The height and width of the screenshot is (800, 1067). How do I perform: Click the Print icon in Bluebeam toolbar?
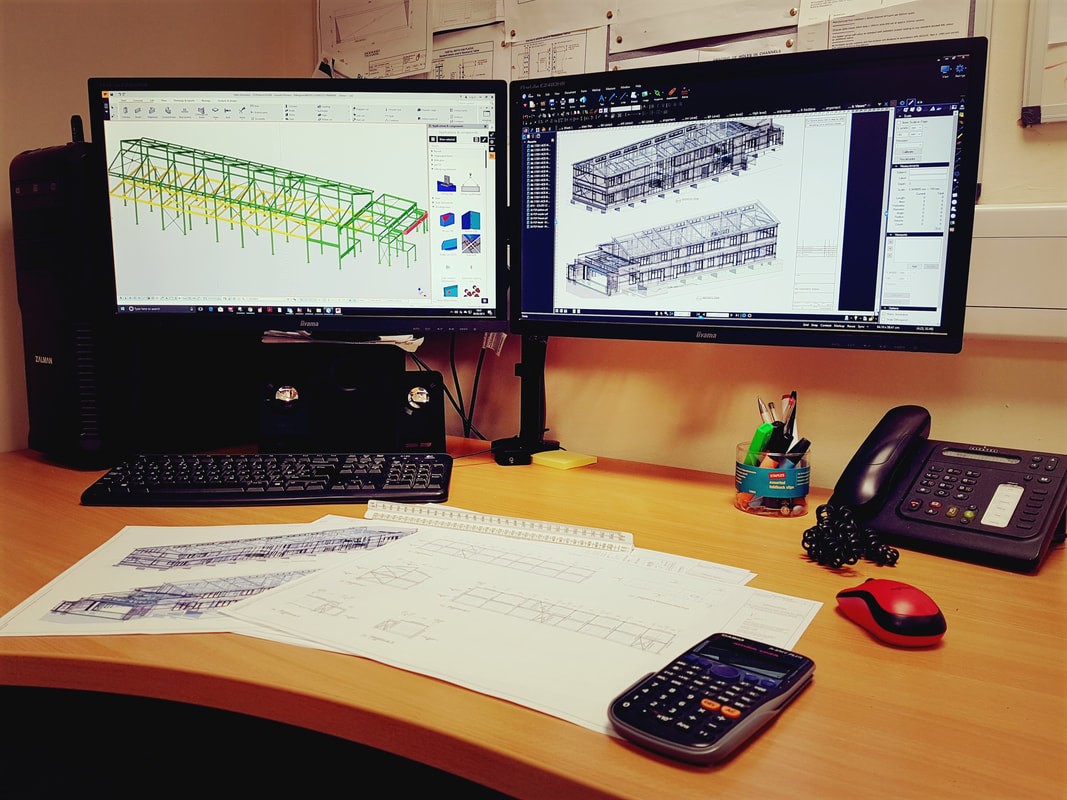point(563,103)
